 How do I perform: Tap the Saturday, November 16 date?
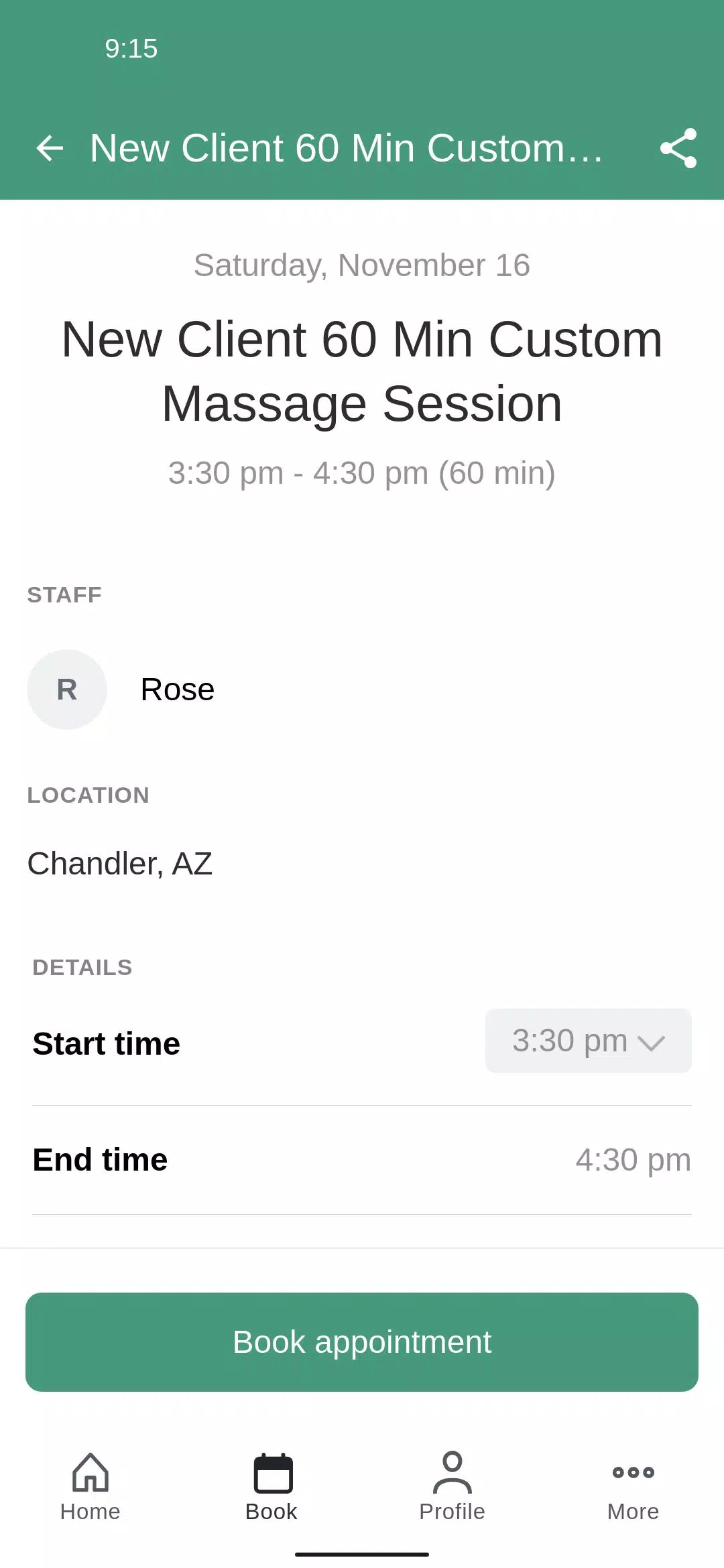click(362, 265)
